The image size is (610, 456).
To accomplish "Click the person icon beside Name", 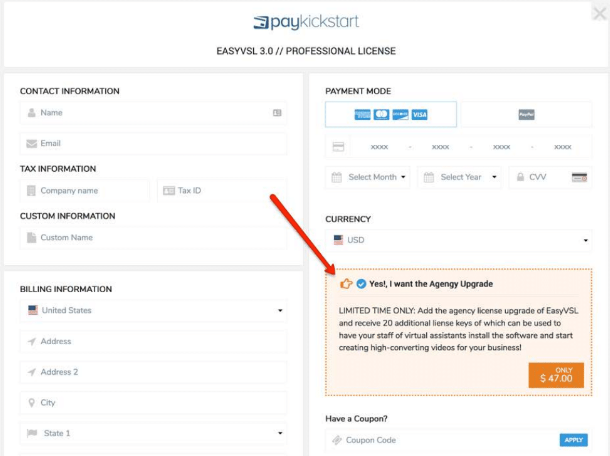I will point(32,113).
